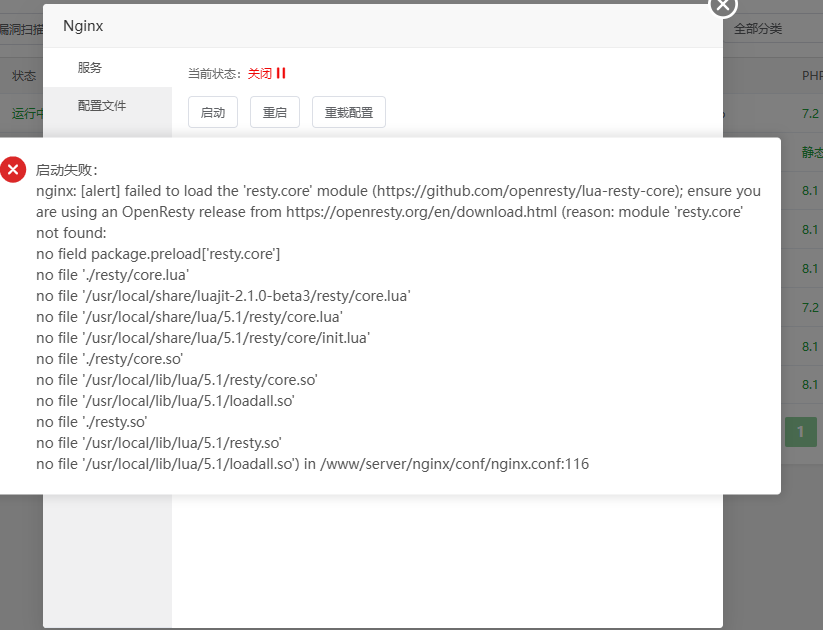The height and width of the screenshot is (630, 823).
Task: Click the 启动失败: heading text
Action: point(67,170)
